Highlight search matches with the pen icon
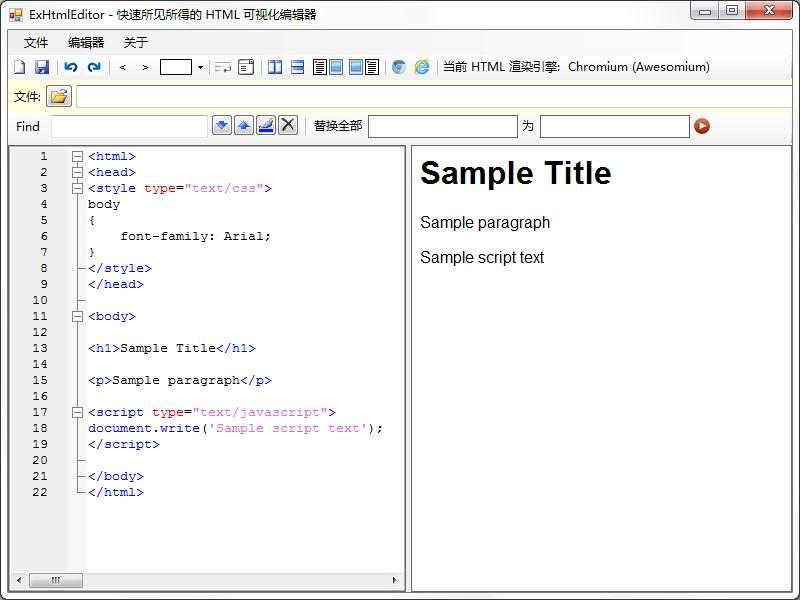The image size is (800, 600). pos(265,124)
